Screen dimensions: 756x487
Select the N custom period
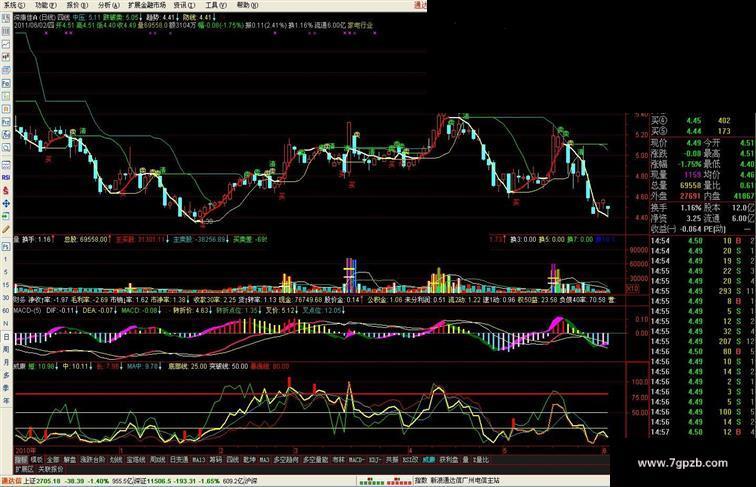tap(6, 323)
